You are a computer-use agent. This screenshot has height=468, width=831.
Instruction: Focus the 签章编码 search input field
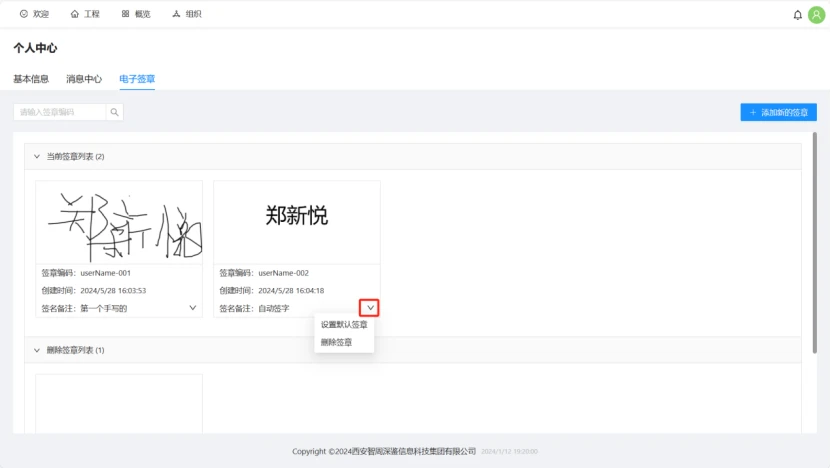(x=60, y=112)
